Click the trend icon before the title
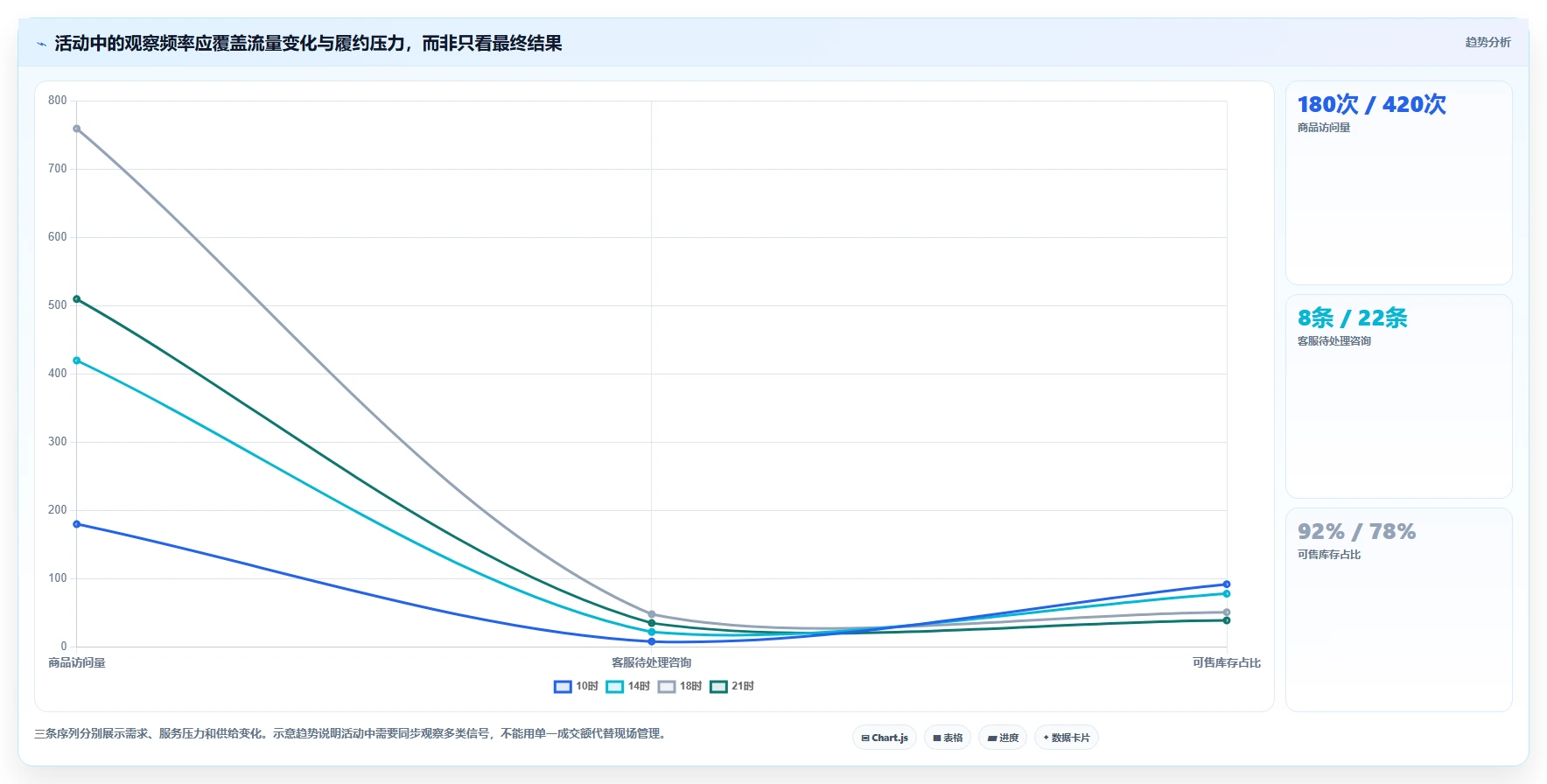This screenshot has width=1547, height=784. click(x=41, y=44)
